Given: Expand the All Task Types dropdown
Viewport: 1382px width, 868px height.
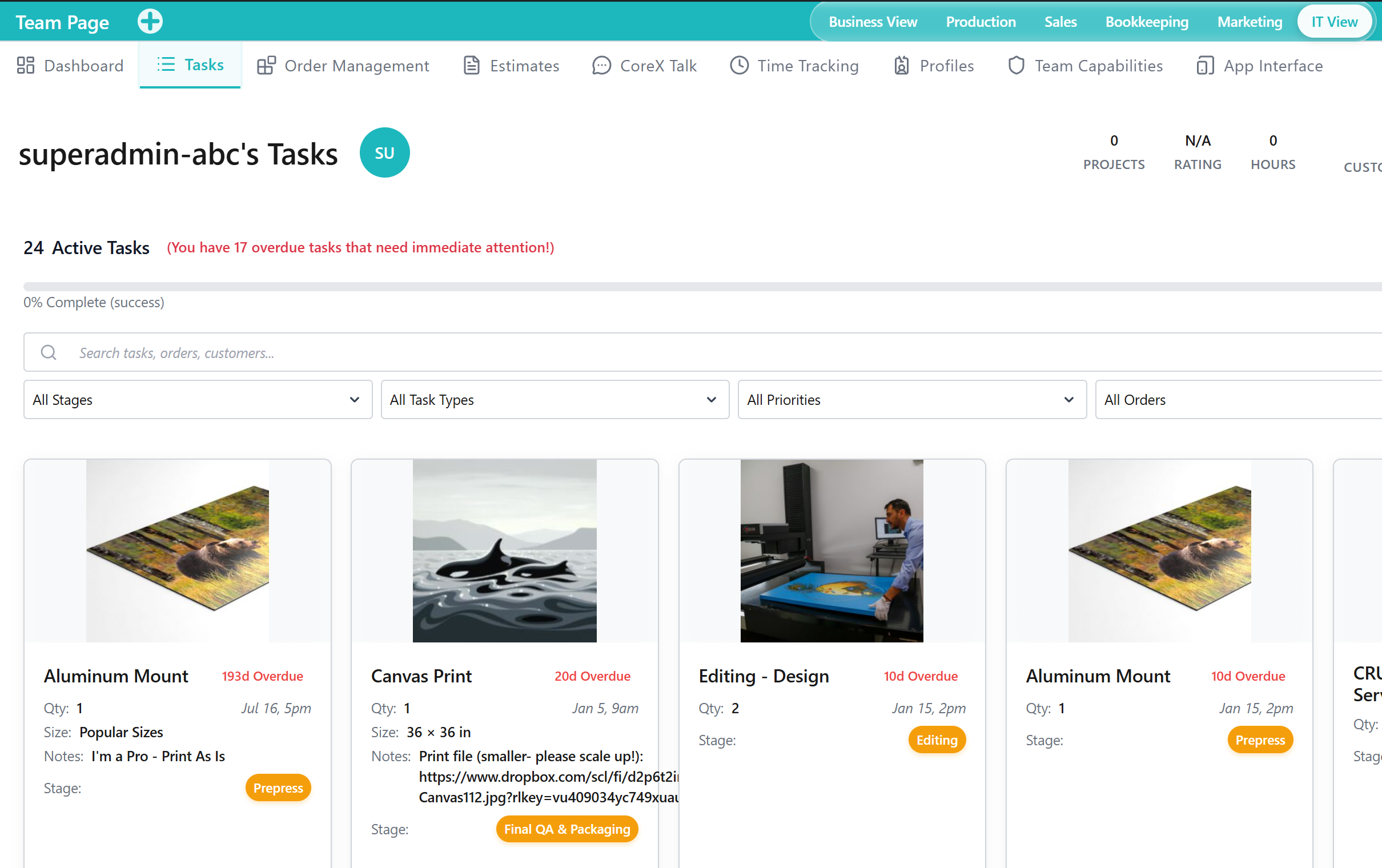Looking at the screenshot, I should pyautogui.click(x=555, y=400).
